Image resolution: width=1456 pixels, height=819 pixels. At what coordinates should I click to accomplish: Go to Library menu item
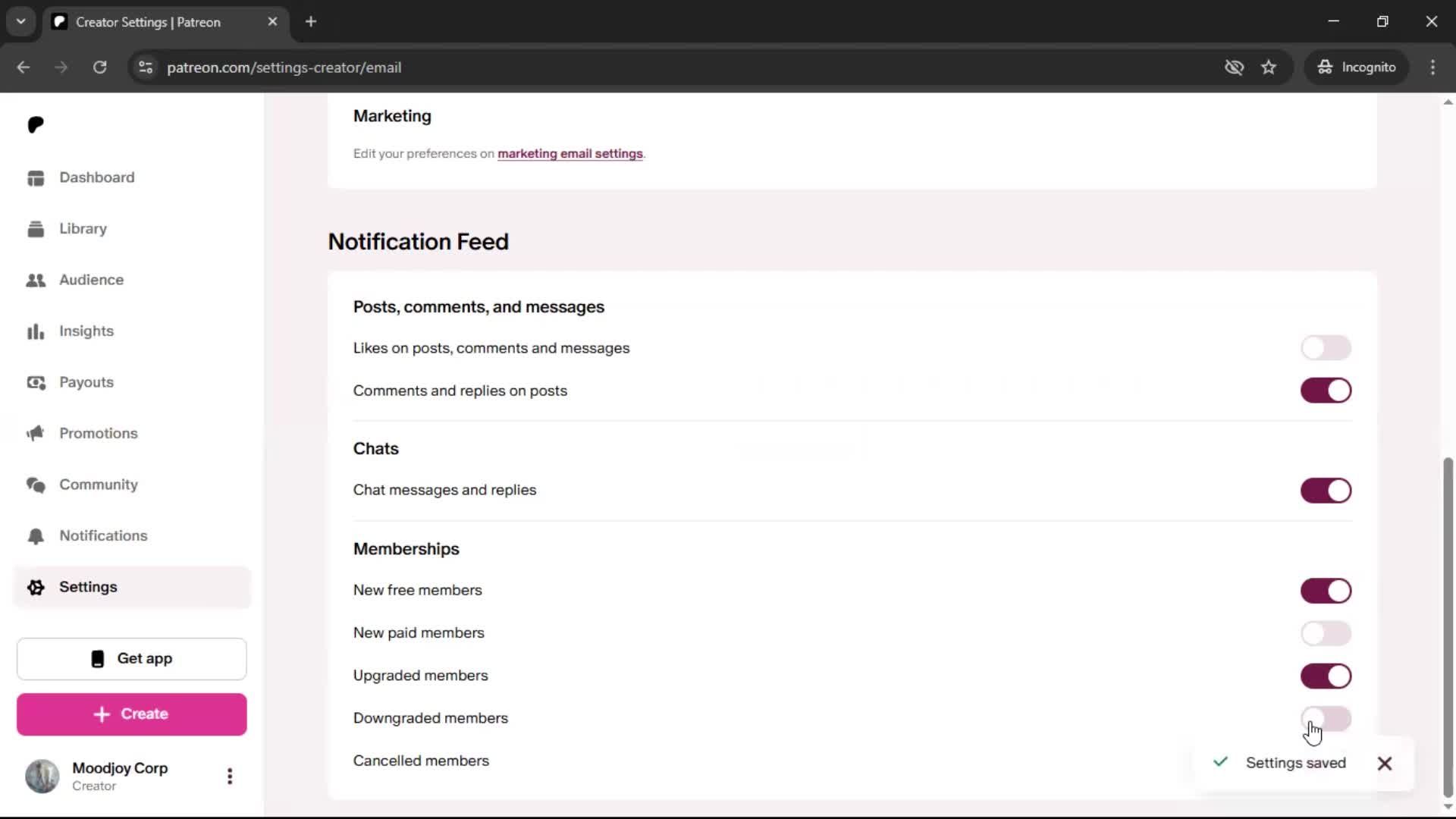(x=132, y=229)
